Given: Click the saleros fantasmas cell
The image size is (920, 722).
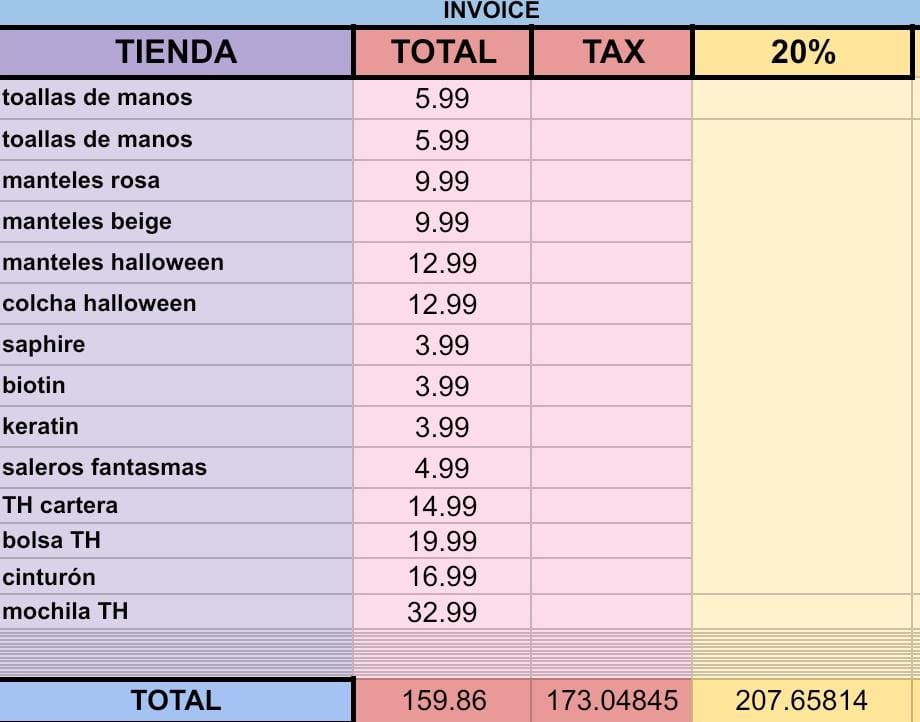Looking at the screenshot, I should [176, 468].
